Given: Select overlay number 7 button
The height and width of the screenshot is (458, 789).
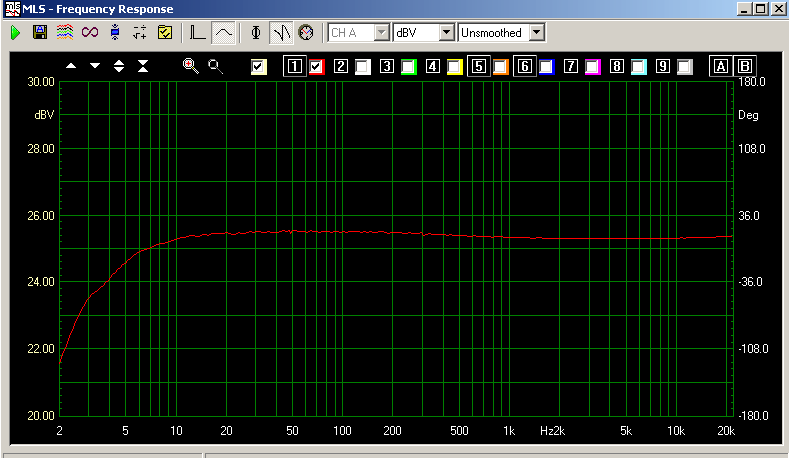Looking at the screenshot, I should [x=571, y=66].
